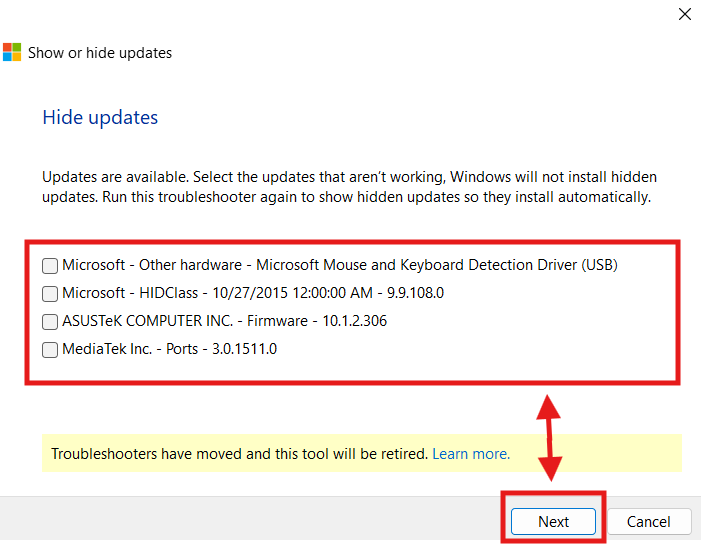Click the 'ASUSTeK COMPUTER INC. - Firmware' label
Image resolution: width=701 pixels, height=545 pixels.
pos(224,321)
